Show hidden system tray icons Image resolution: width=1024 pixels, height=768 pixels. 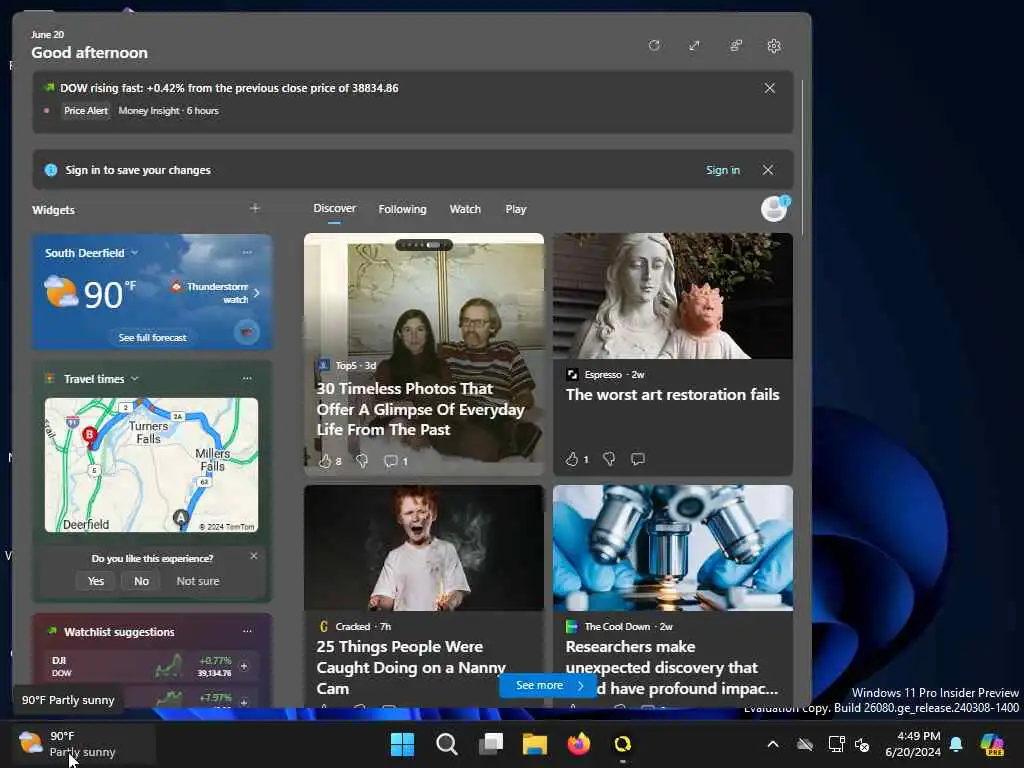773,744
